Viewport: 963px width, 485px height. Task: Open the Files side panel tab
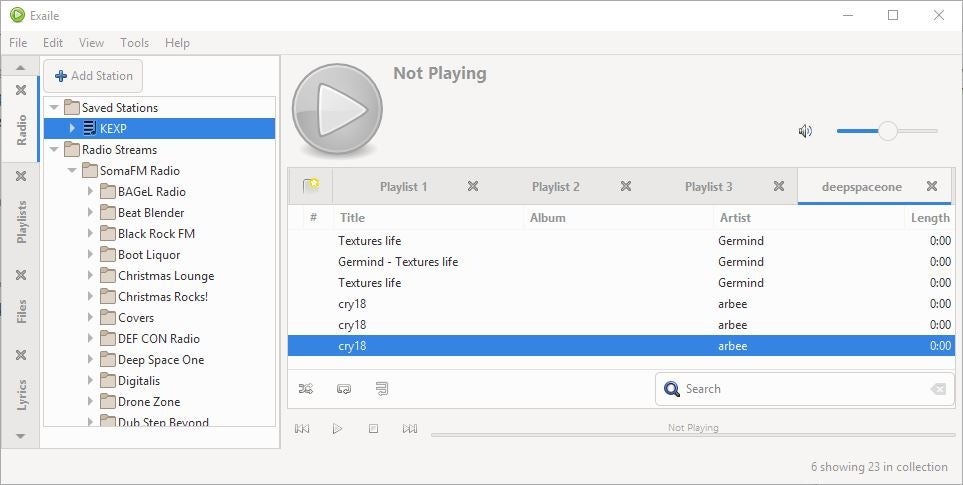click(21, 311)
